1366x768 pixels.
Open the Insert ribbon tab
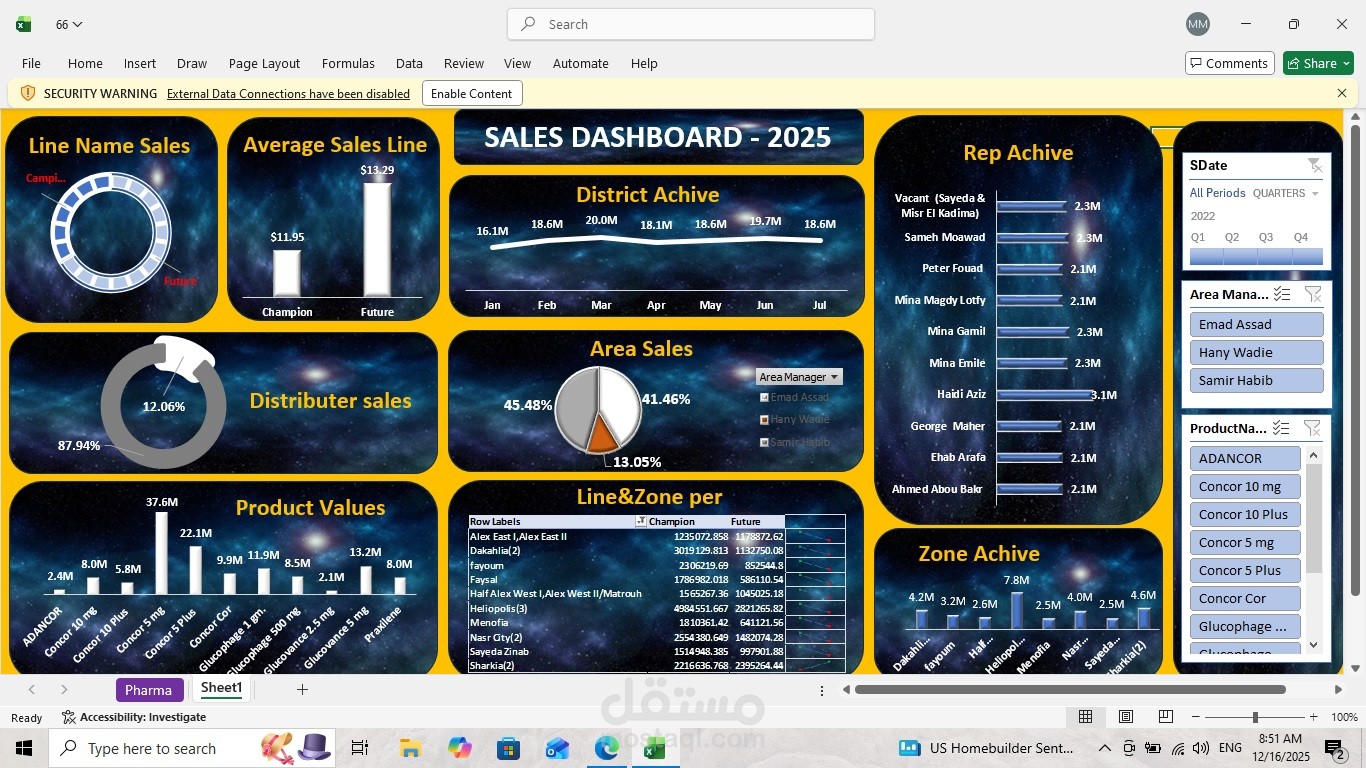(x=140, y=63)
